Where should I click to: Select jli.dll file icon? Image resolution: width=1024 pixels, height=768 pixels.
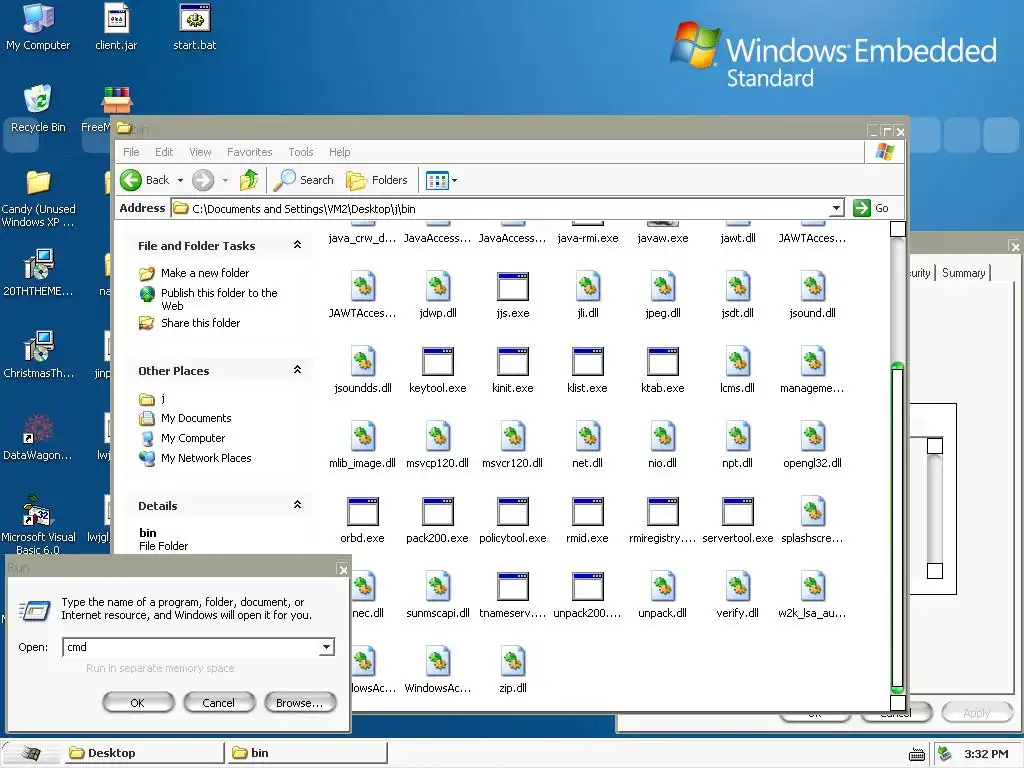tap(588, 287)
